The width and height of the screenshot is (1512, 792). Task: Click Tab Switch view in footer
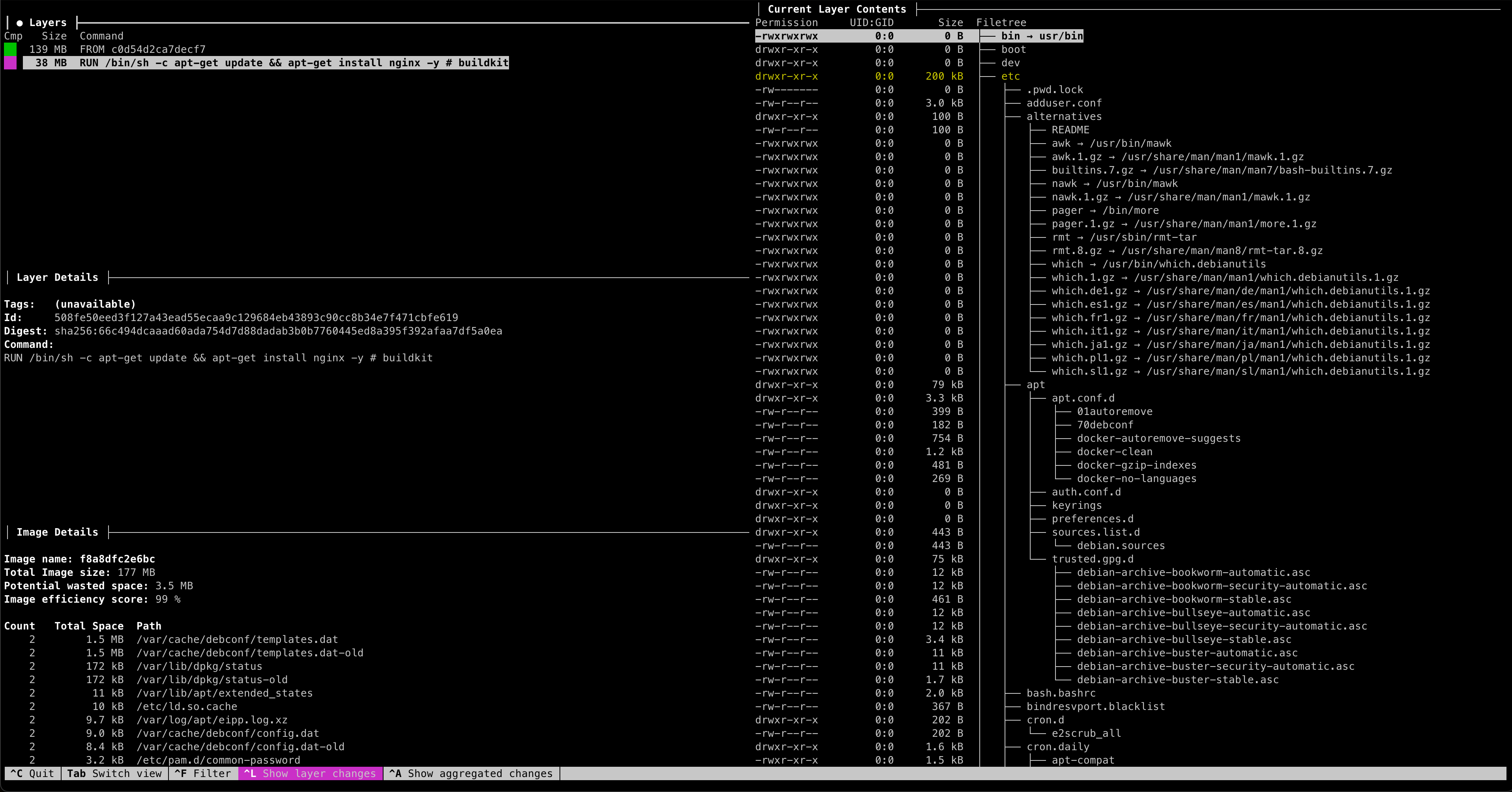click(x=114, y=773)
